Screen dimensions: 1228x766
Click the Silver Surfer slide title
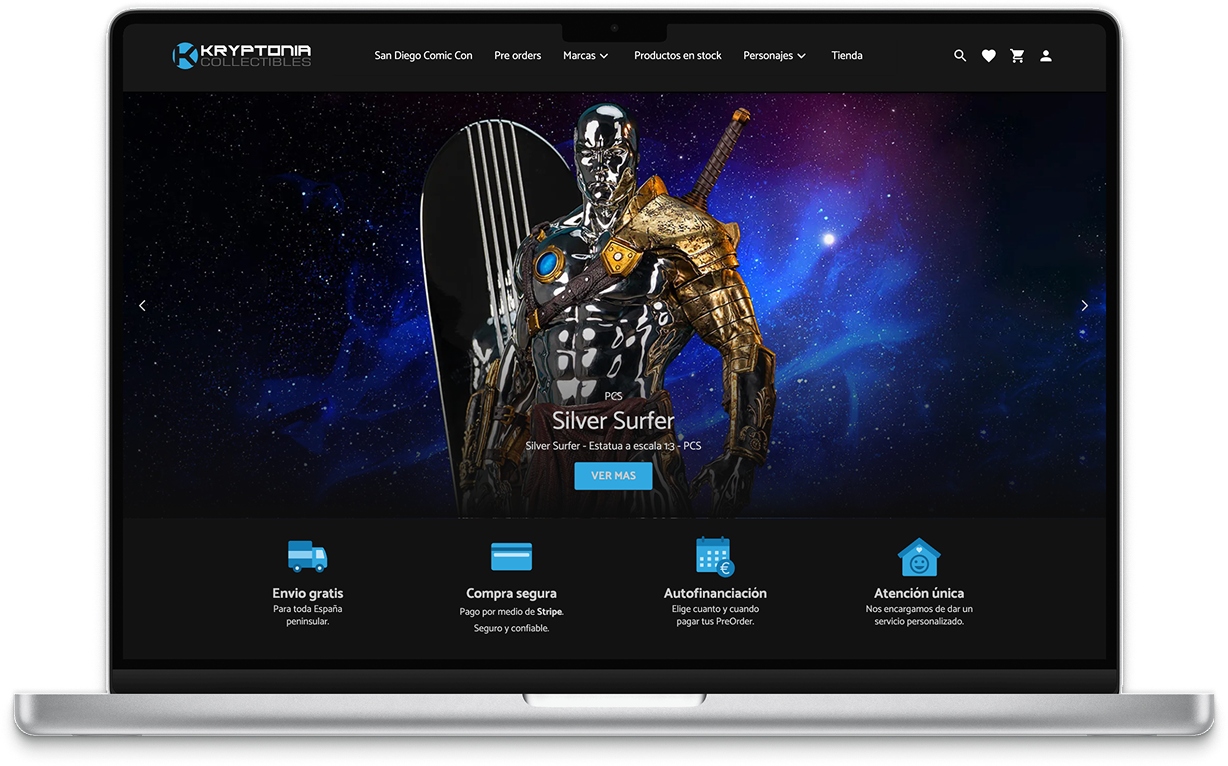tap(613, 421)
